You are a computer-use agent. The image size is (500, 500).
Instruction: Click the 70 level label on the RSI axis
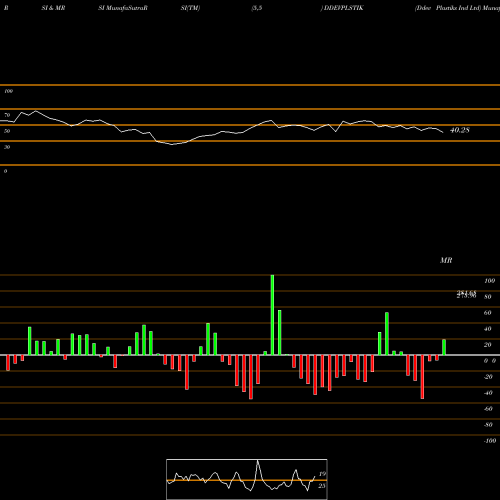coord(7,115)
